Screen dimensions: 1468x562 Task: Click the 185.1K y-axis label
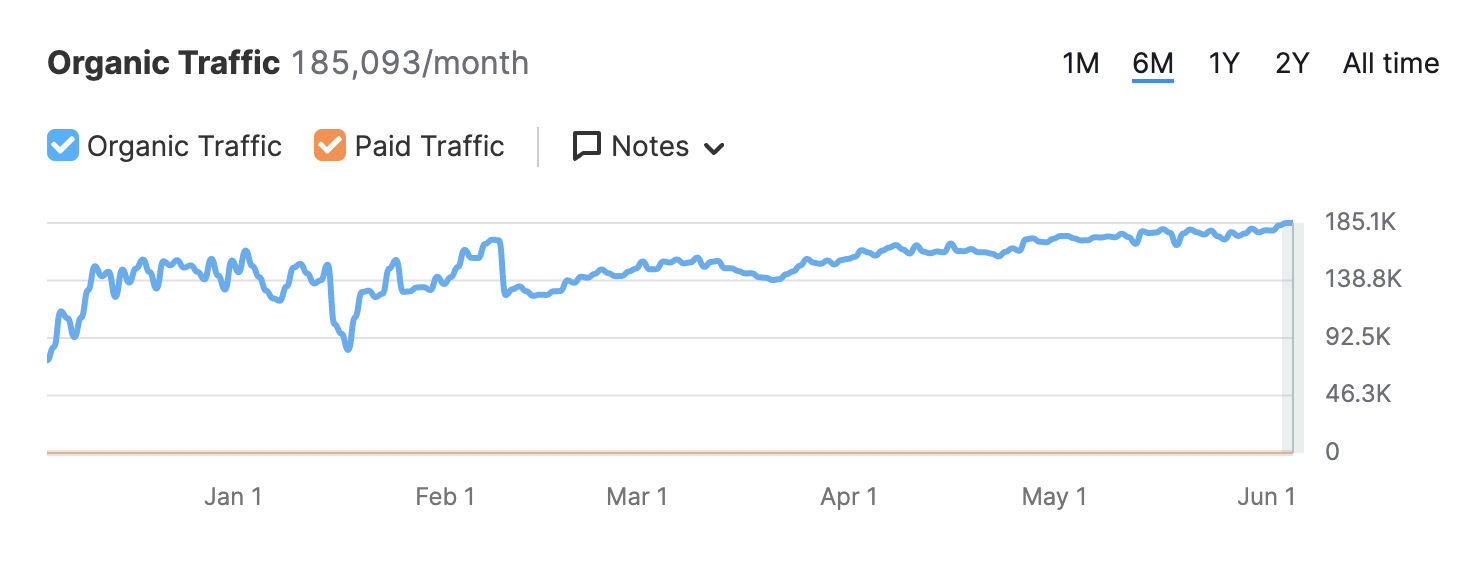click(1358, 222)
